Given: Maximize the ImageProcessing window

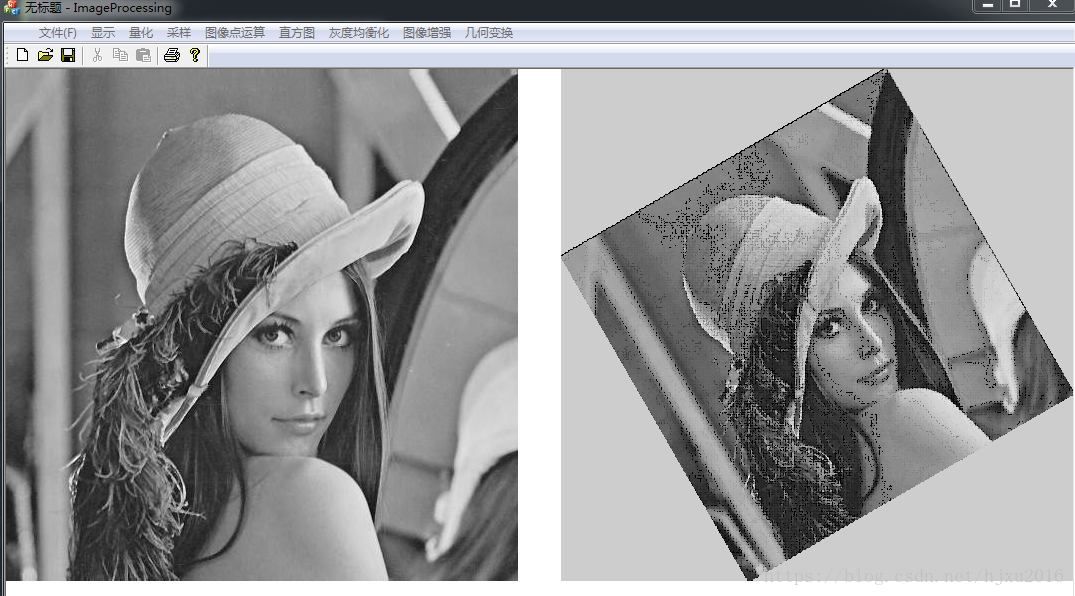Looking at the screenshot, I should pyautogui.click(x=1015, y=5).
